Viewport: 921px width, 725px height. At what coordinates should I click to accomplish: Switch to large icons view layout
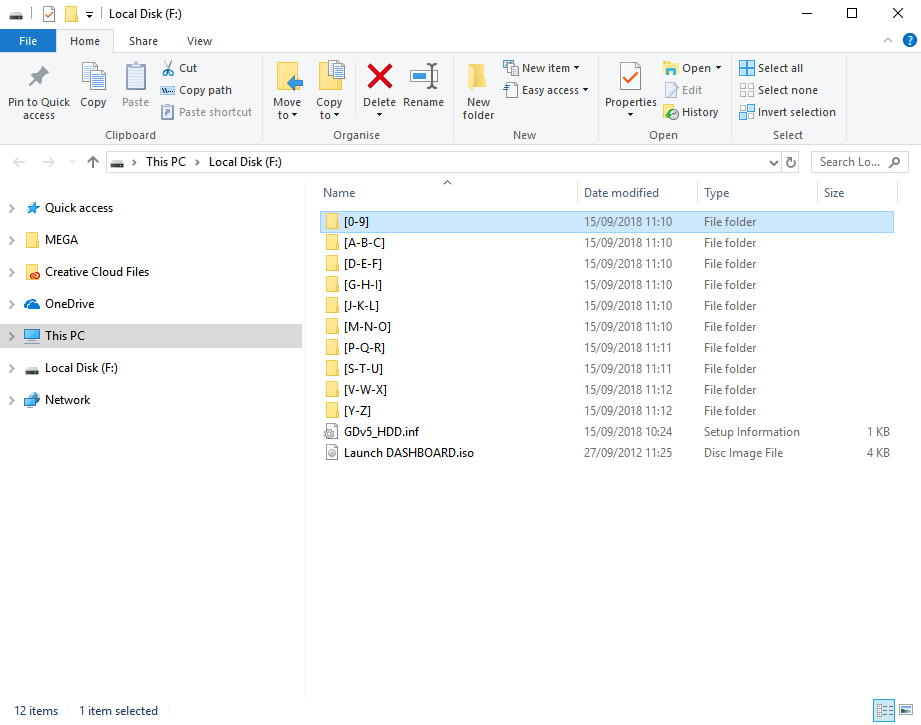906,711
